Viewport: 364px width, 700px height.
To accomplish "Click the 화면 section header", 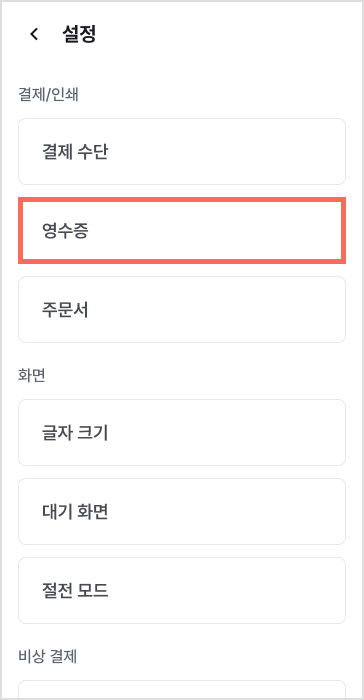I will point(32,375).
